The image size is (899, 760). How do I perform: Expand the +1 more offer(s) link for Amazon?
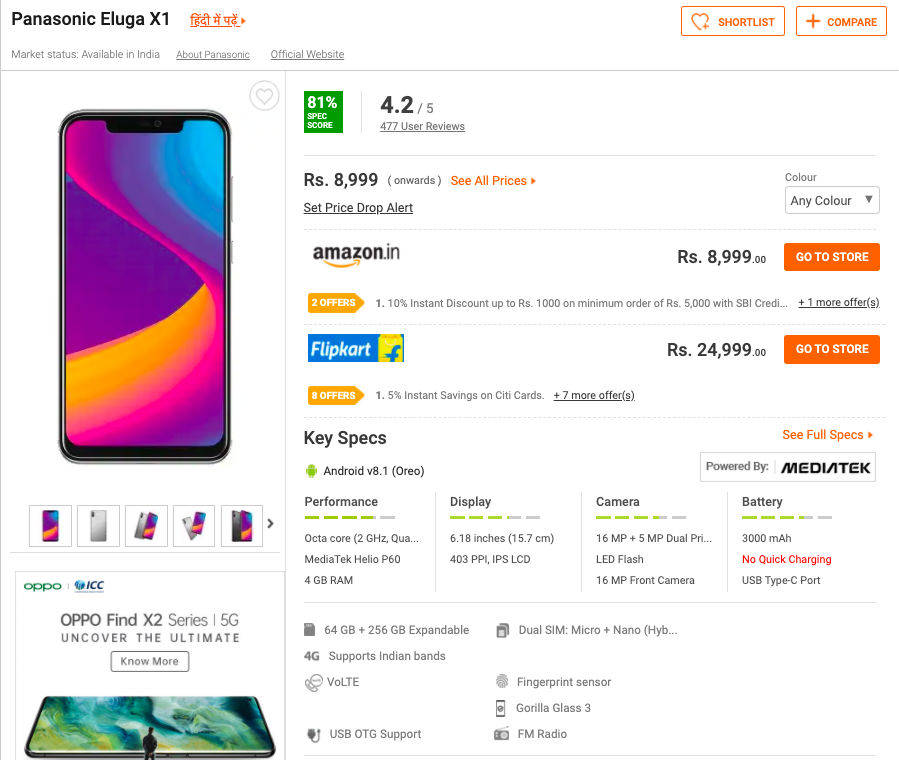pos(838,302)
